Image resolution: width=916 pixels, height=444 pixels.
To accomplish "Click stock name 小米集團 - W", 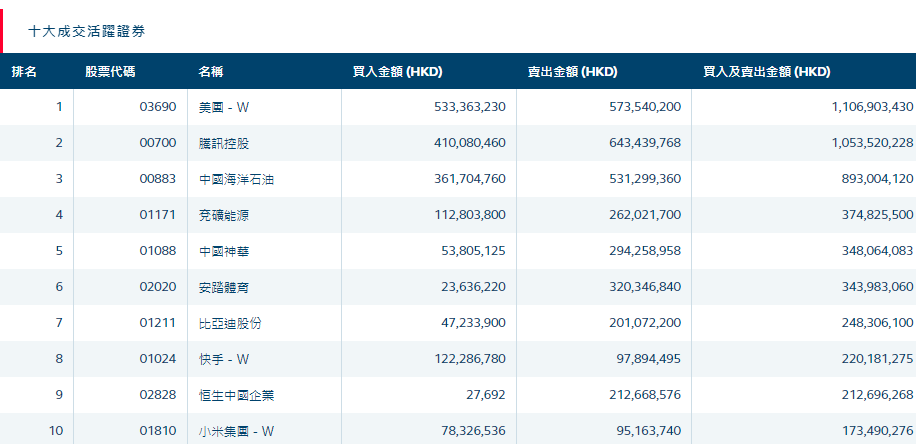I will 237,431.
